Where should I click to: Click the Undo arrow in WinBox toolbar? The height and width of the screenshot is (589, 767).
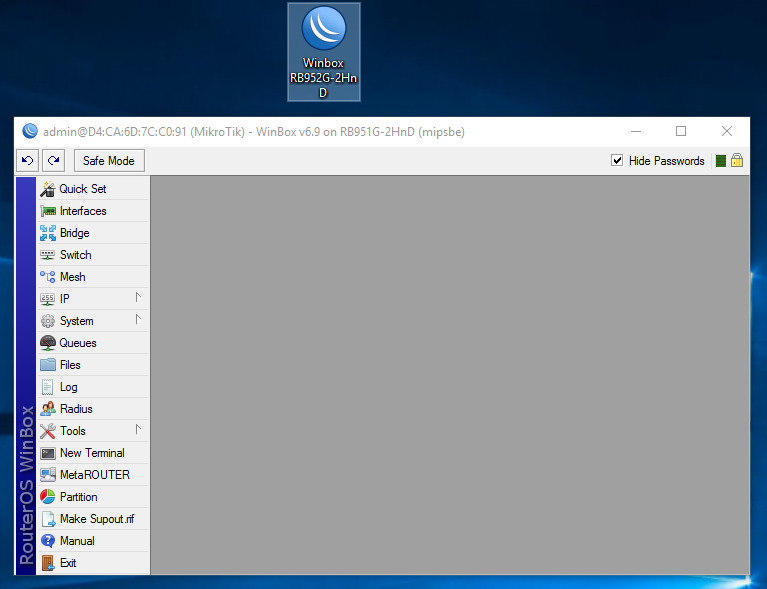point(27,160)
